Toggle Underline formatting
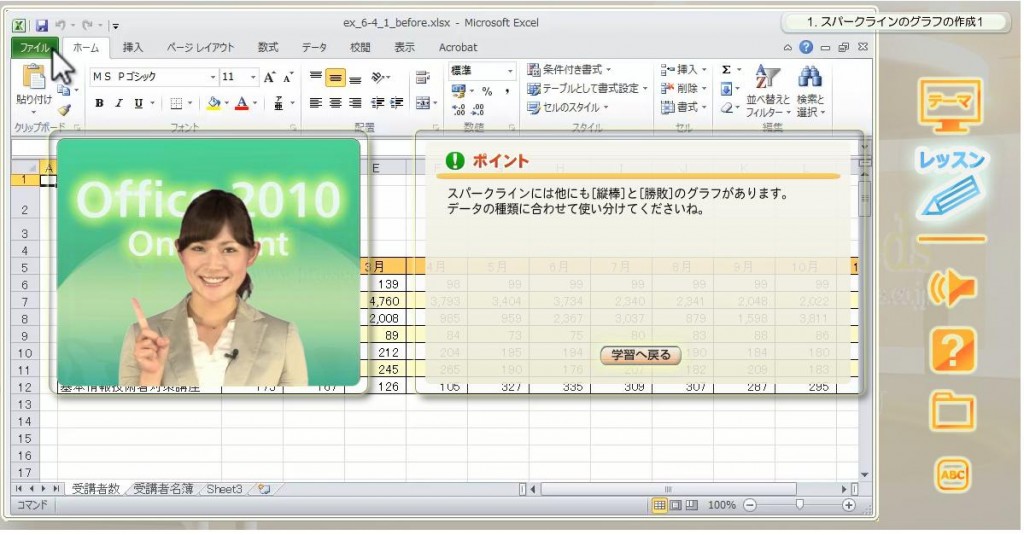The height and width of the screenshot is (535, 1024). [138, 103]
